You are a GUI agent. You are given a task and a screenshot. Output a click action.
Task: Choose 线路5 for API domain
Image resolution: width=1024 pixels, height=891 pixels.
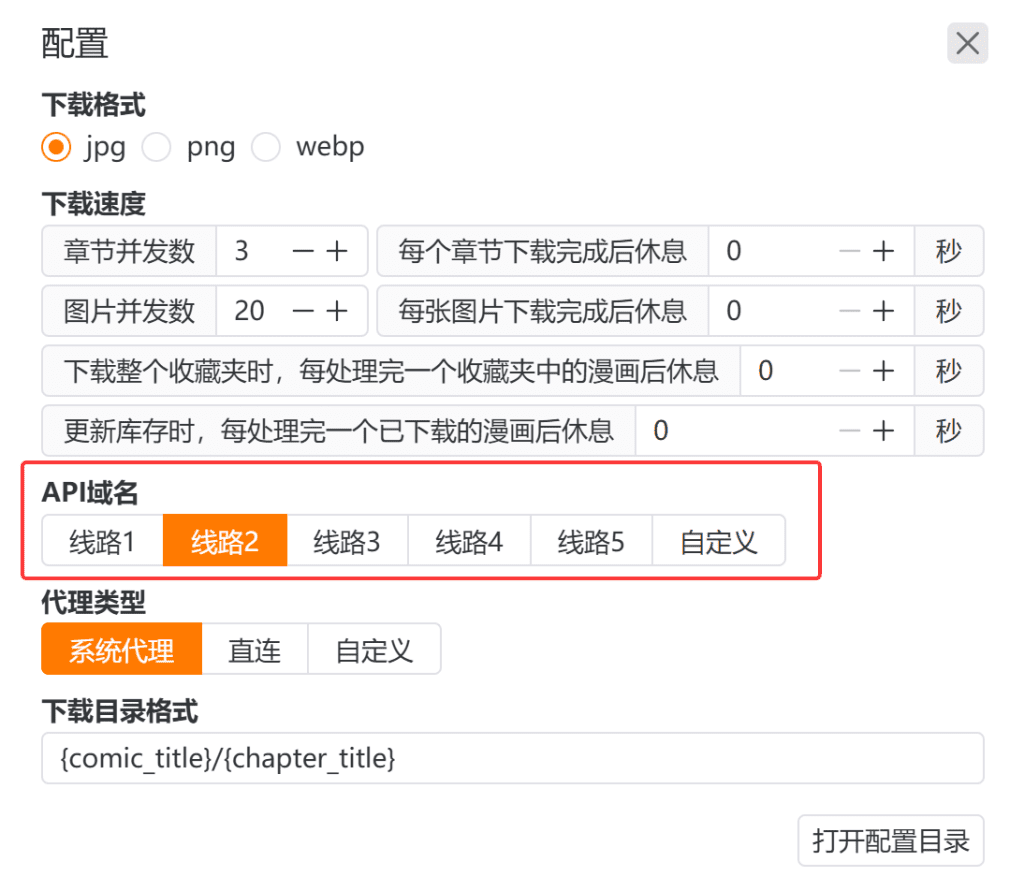click(591, 542)
